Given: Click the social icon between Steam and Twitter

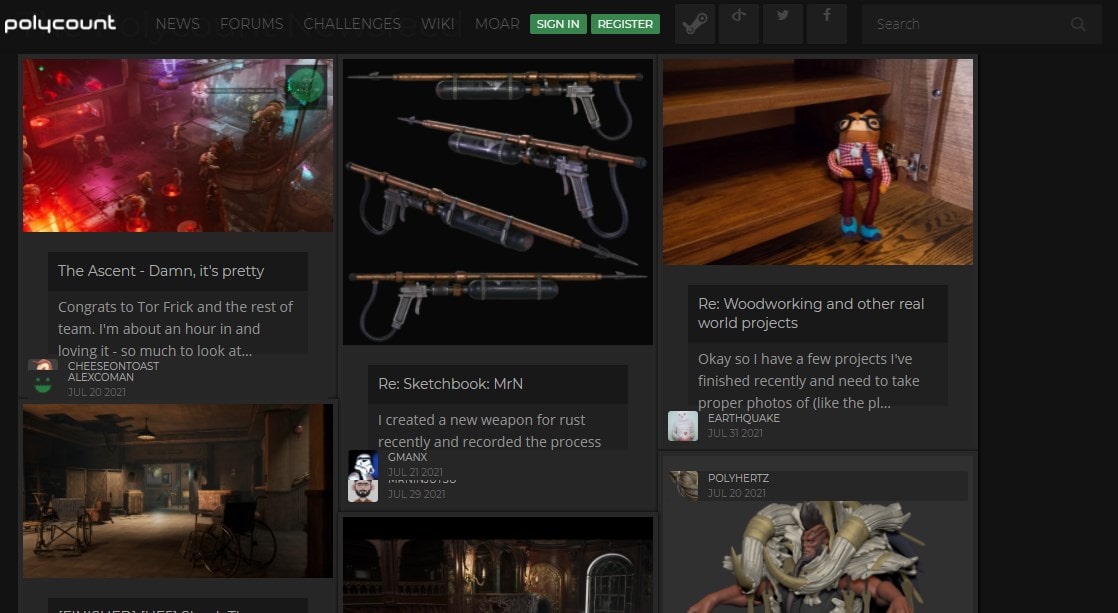Looking at the screenshot, I should pyautogui.click(x=739, y=23).
